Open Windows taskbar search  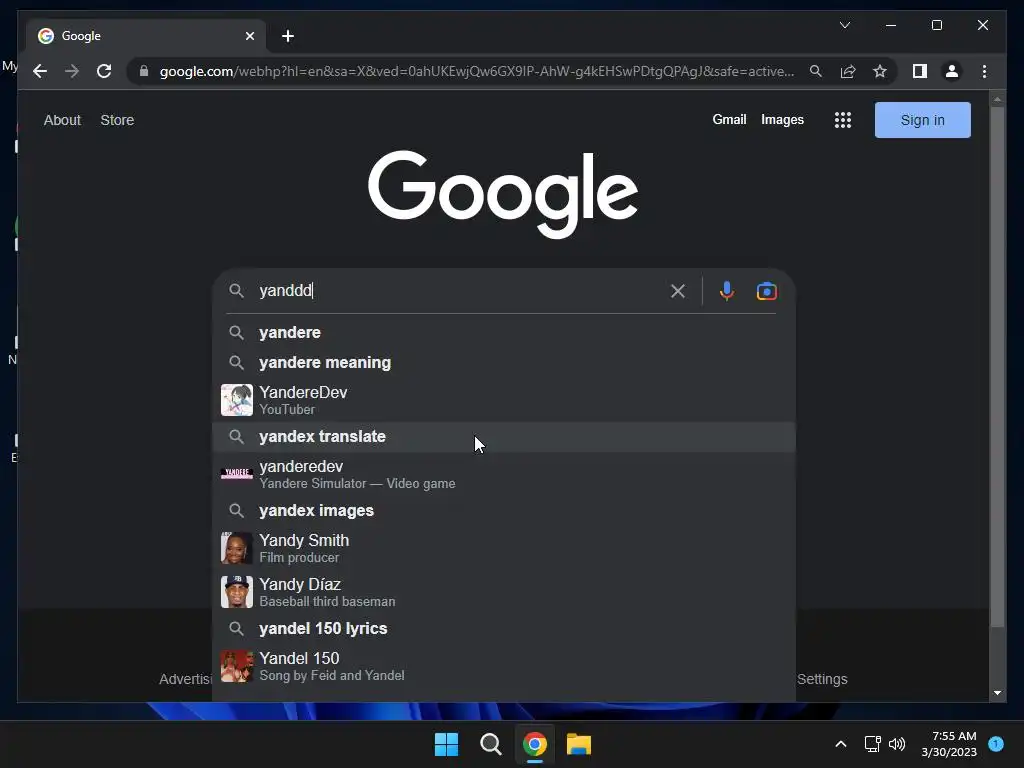[490, 744]
